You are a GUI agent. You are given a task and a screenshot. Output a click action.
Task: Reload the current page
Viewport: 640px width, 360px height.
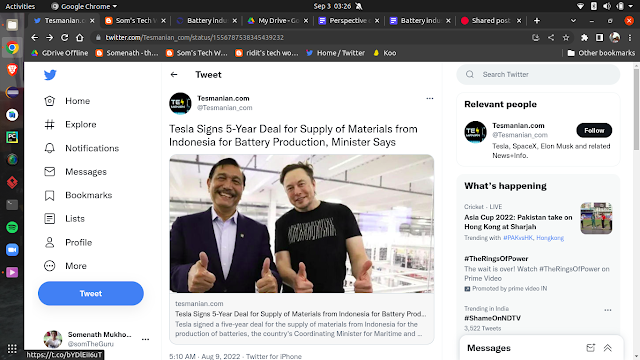point(64,38)
